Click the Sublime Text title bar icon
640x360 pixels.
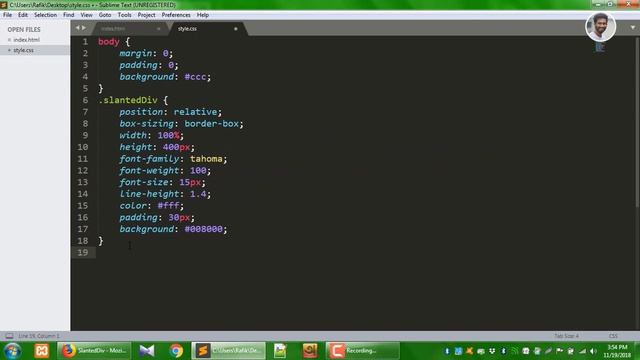(x=4, y=5)
